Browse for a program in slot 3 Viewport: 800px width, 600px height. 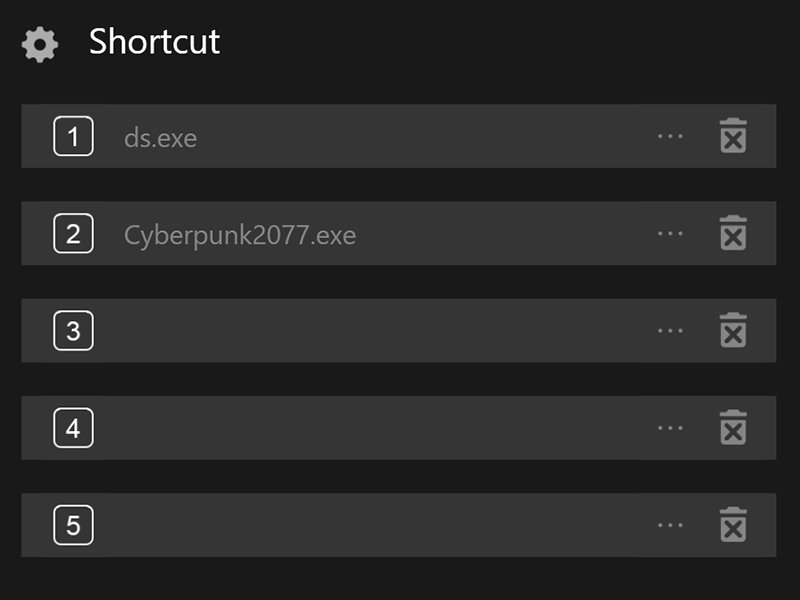(x=670, y=330)
